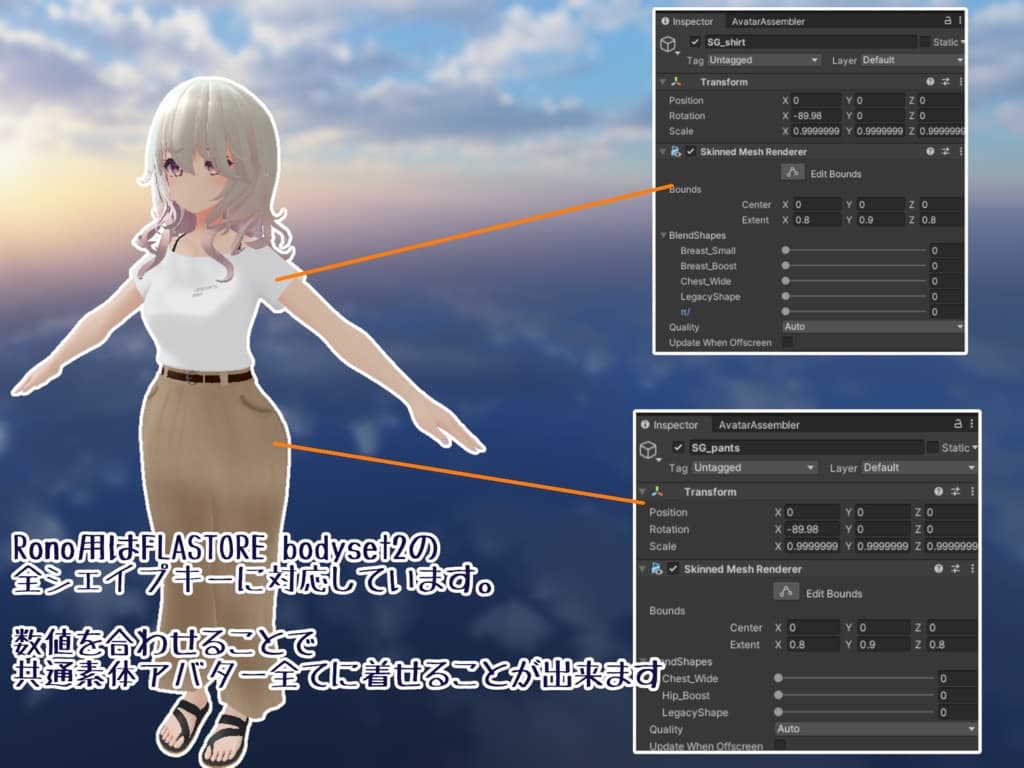Open the SG_shirt Transform help icon
Image resolution: width=1024 pixels, height=768 pixels.
(x=930, y=82)
